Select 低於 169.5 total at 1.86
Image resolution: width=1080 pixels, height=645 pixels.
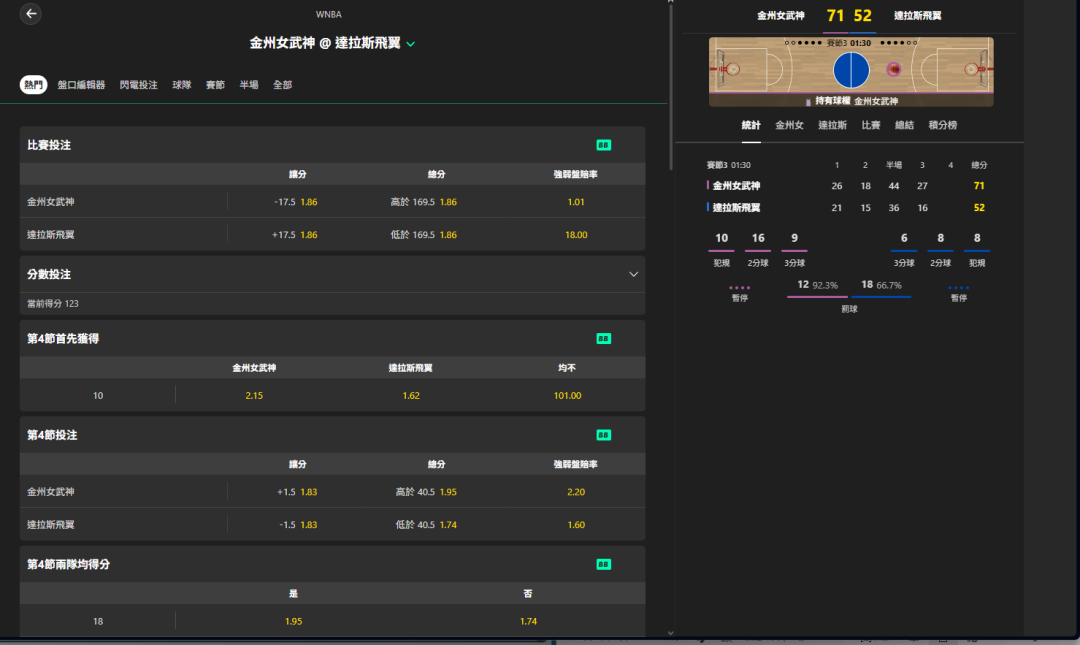pos(424,234)
